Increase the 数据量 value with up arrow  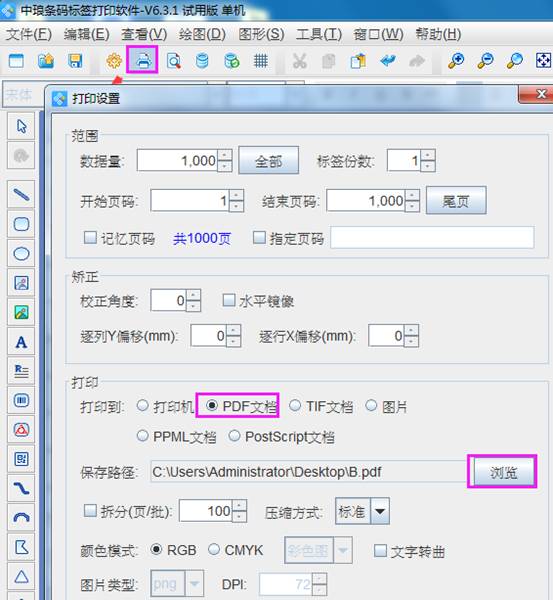(225, 155)
